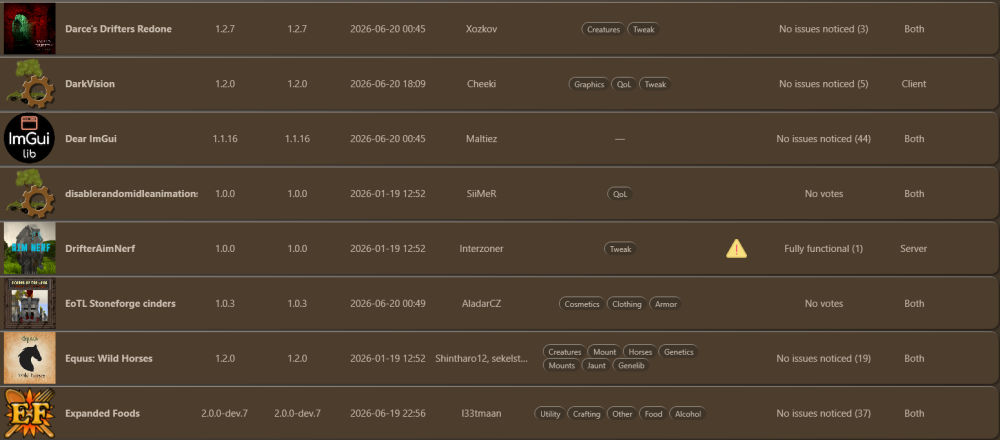The height and width of the screenshot is (440, 1000).
Task: Click the Shintharo12, sekelst... authors cell
Action: (481, 358)
